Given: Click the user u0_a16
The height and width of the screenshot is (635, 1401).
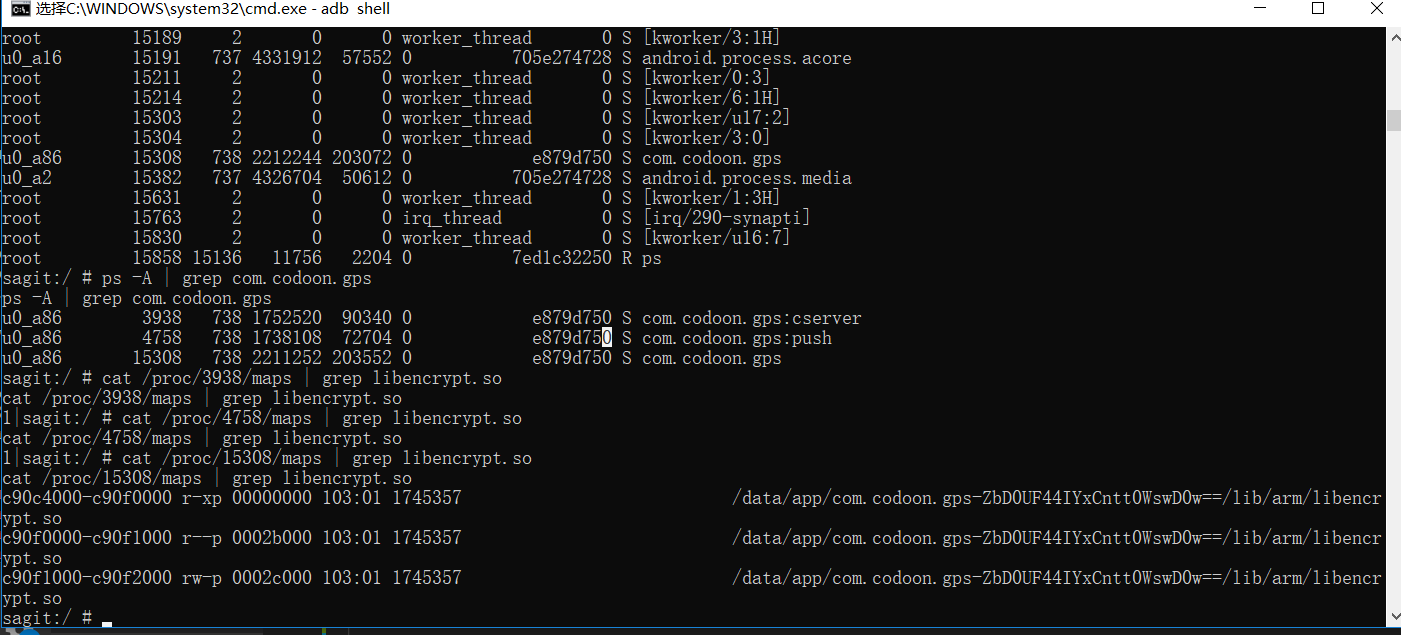Looking at the screenshot, I should (x=32, y=58).
